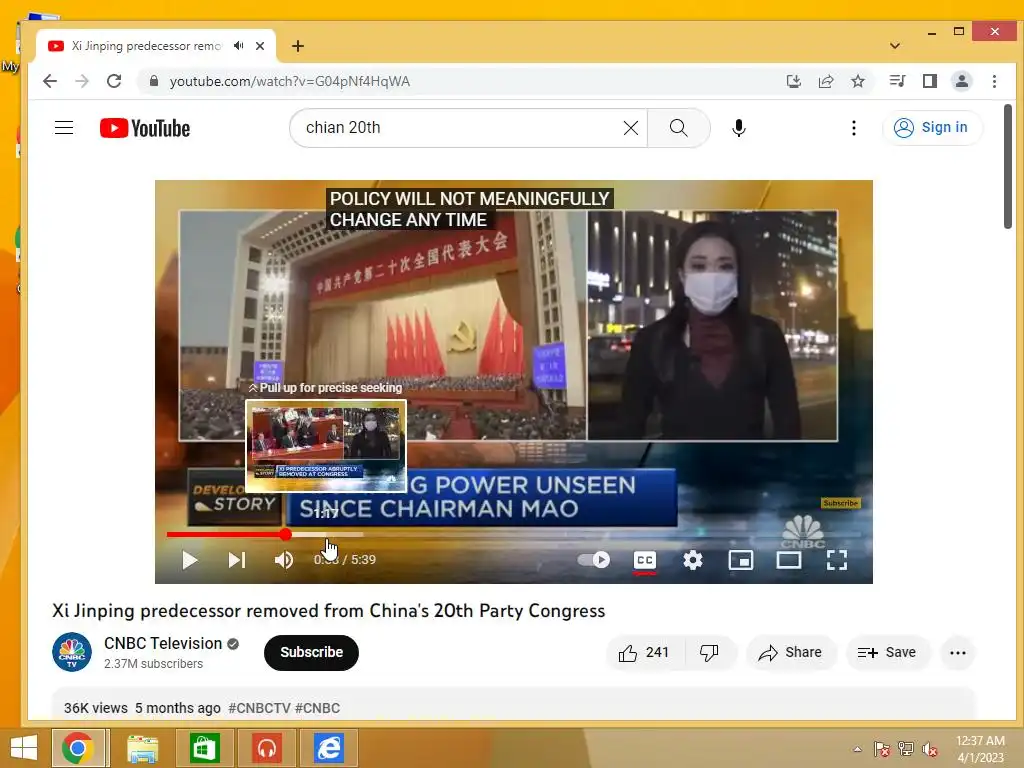Viewport: 1024px width, 768px height.
Task: Click the #CNBC hashtag
Action: coord(317,708)
